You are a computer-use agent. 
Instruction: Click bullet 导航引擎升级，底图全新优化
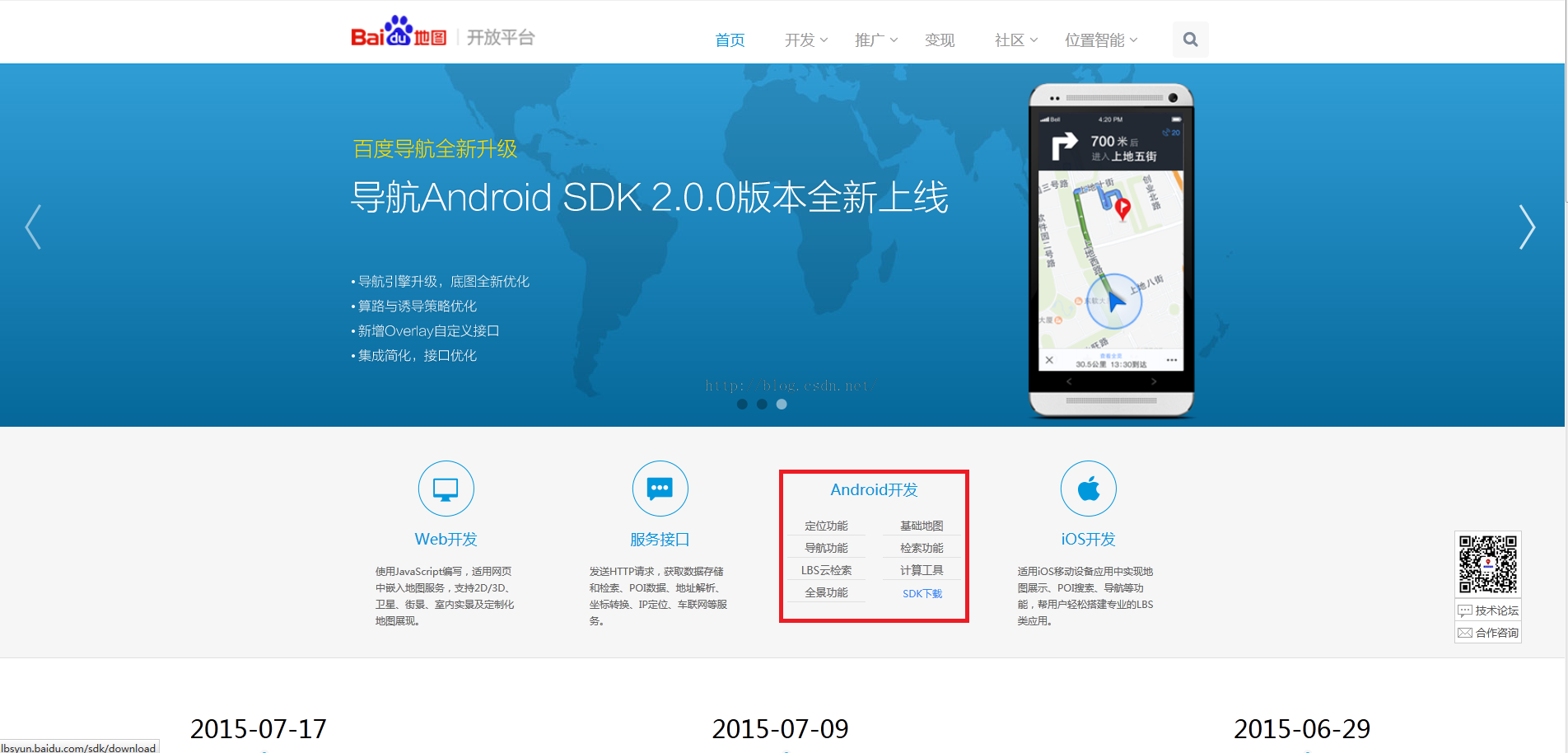coord(440,282)
